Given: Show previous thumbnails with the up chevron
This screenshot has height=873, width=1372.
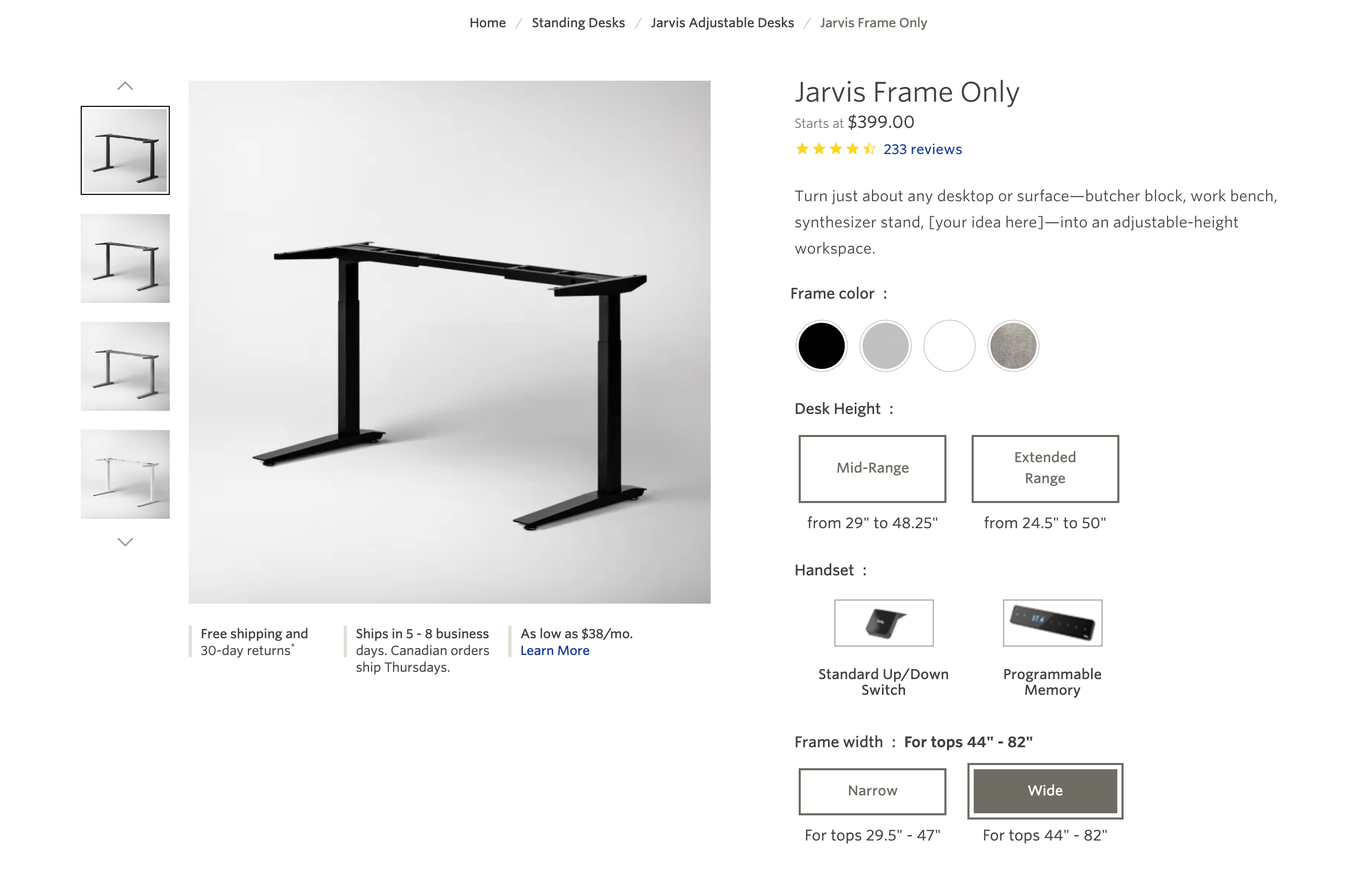Looking at the screenshot, I should point(125,86).
